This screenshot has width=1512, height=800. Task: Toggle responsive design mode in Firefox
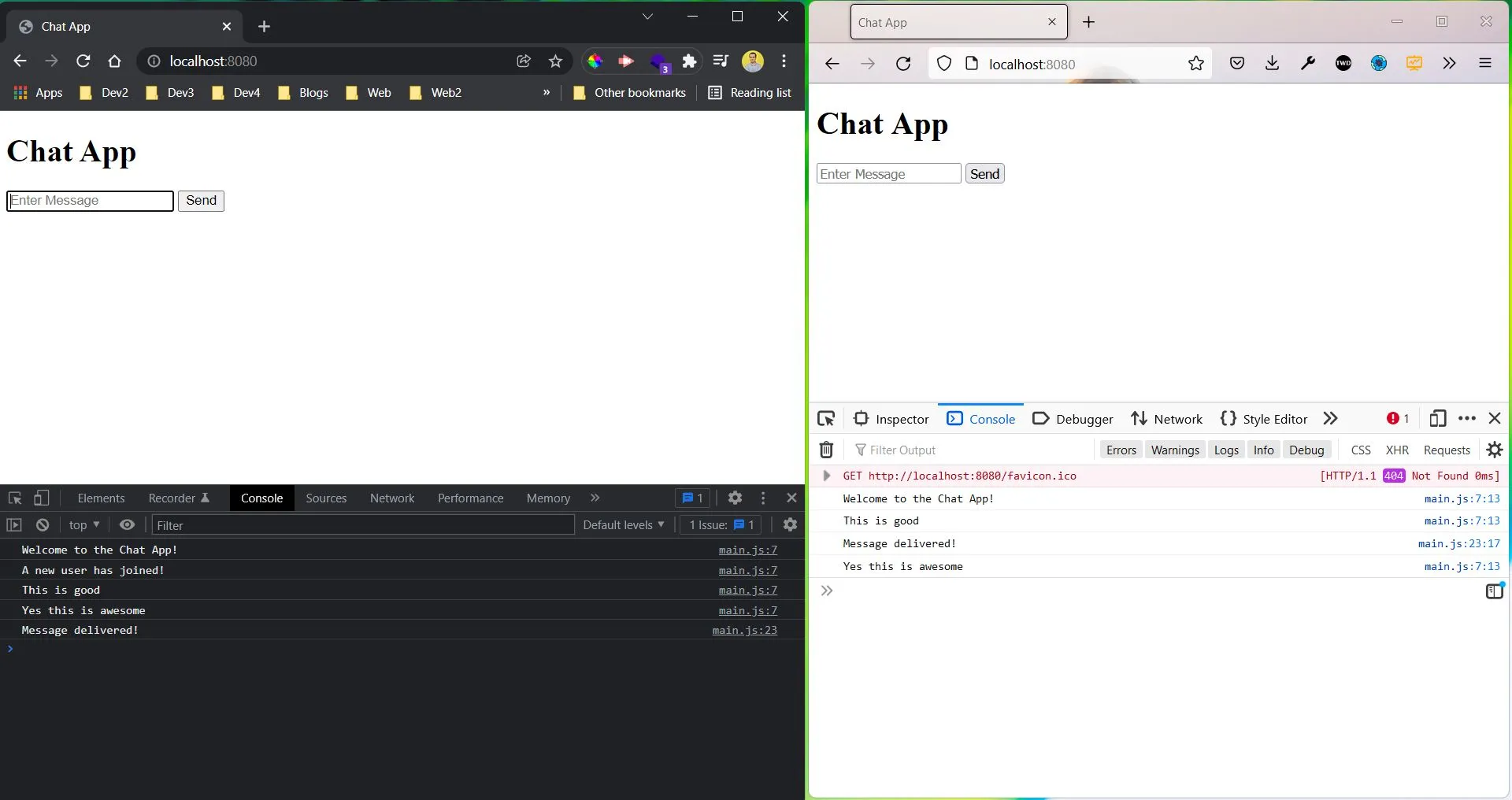point(1437,419)
